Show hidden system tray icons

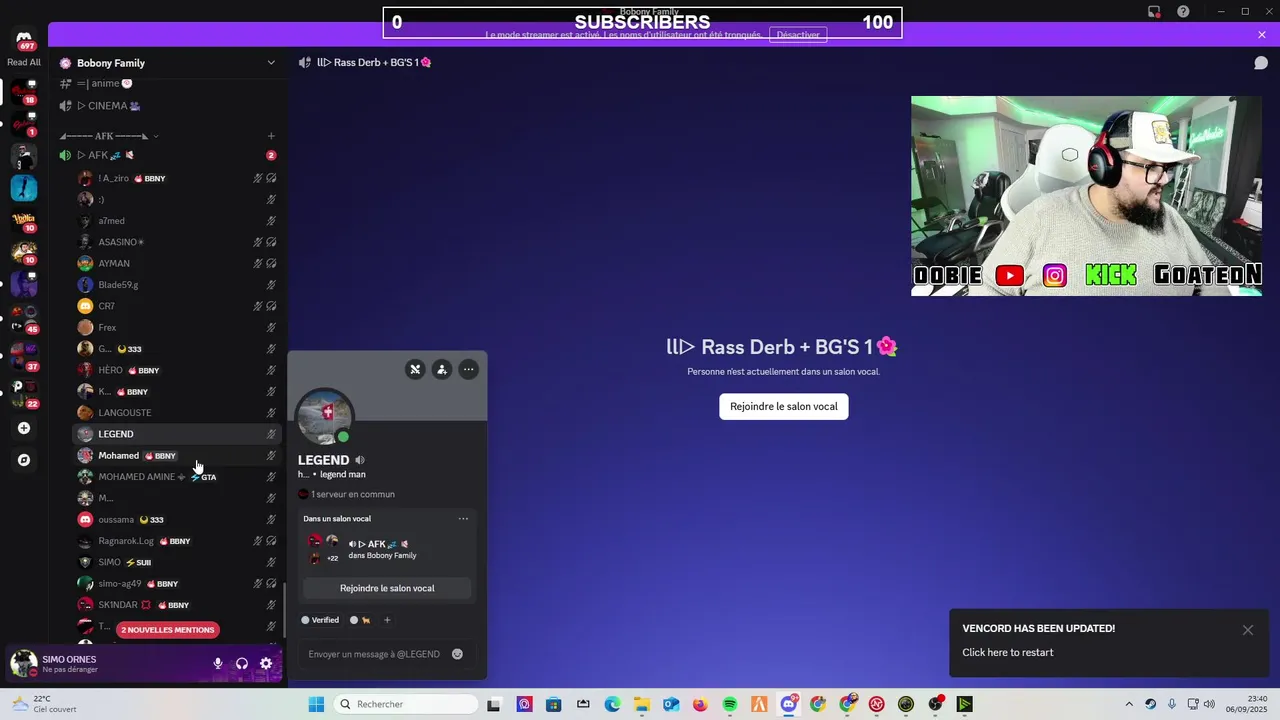coord(1129,704)
